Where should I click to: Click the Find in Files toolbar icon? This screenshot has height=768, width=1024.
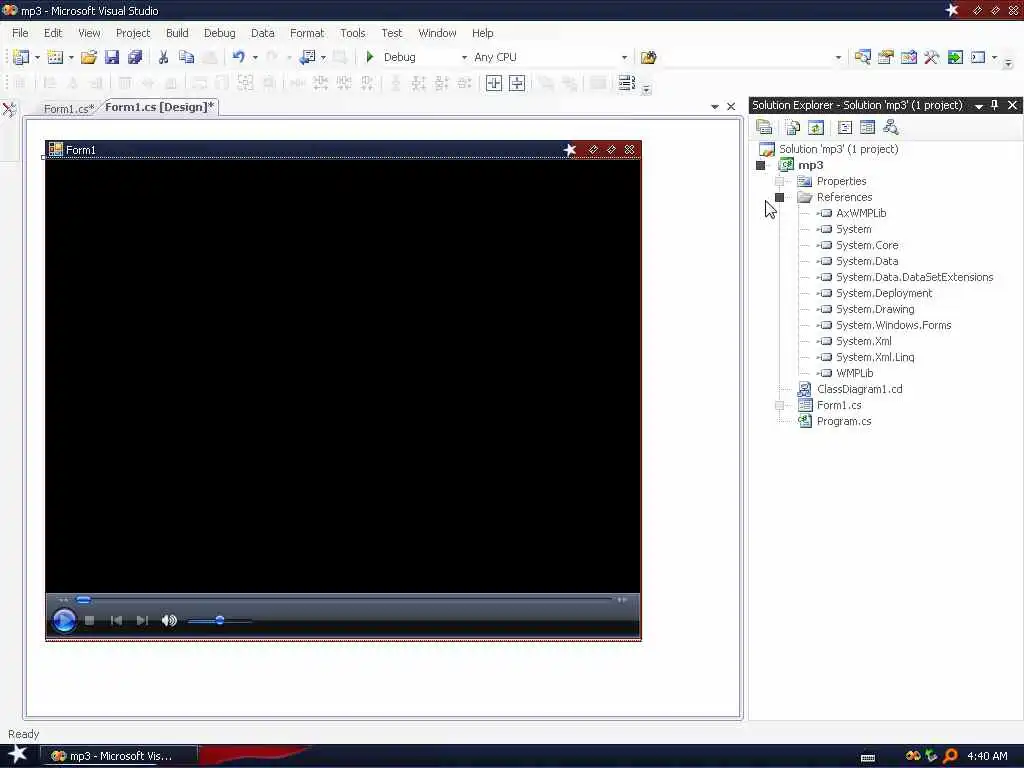[648, 57]
